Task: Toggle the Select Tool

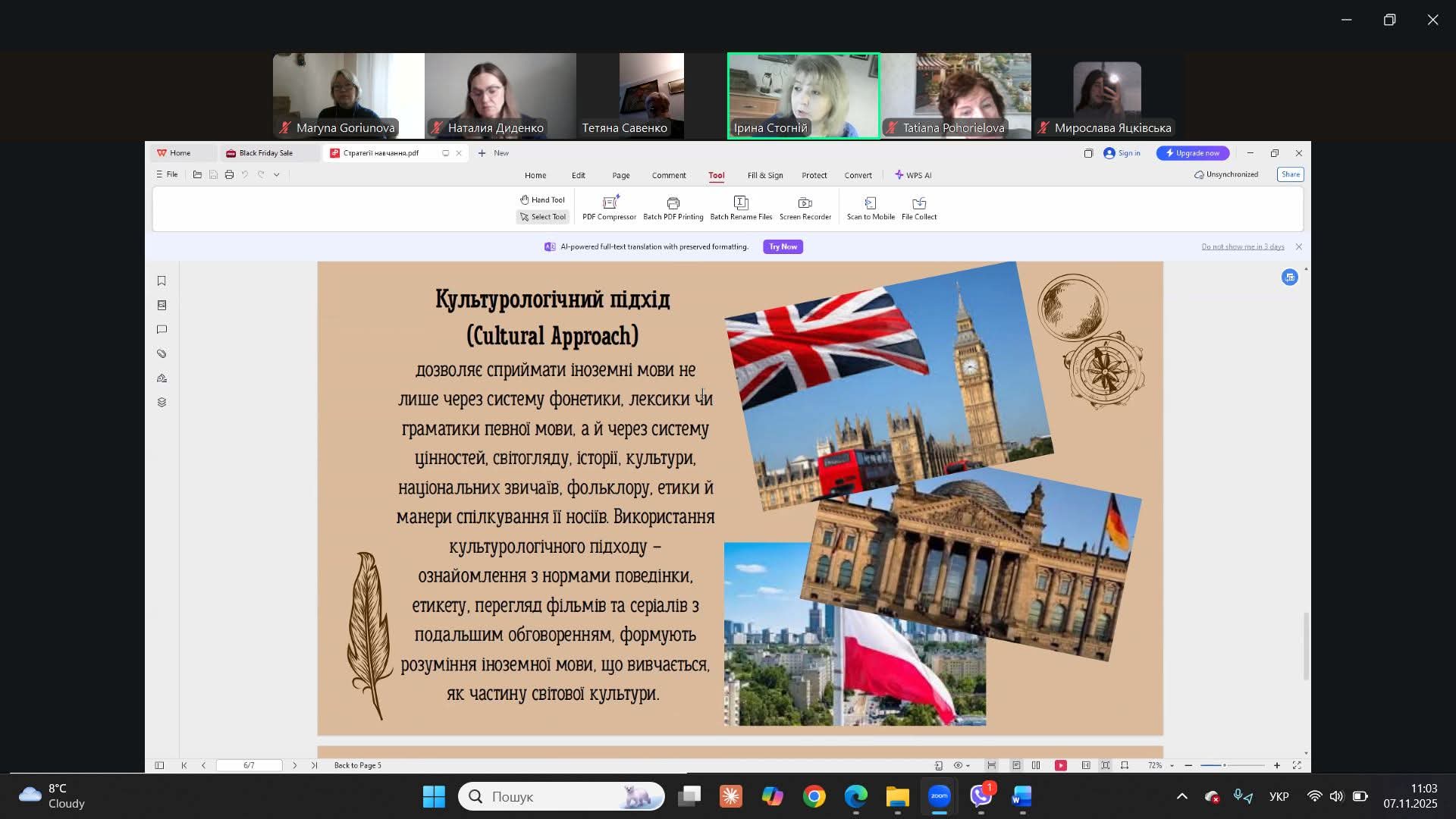Action: click(542, 217)
